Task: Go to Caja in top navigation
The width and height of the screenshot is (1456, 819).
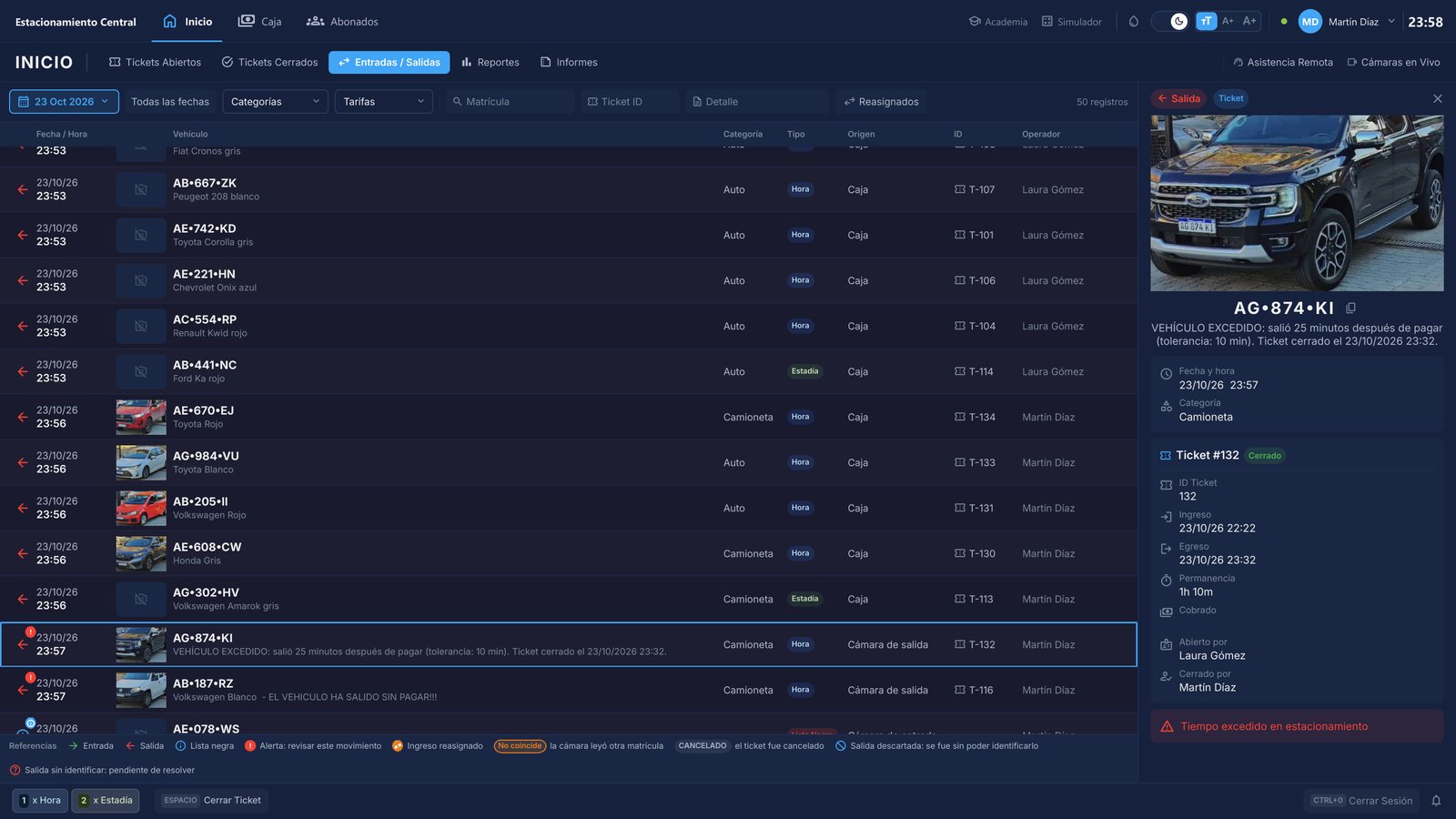Action: (x=259, y=21)
